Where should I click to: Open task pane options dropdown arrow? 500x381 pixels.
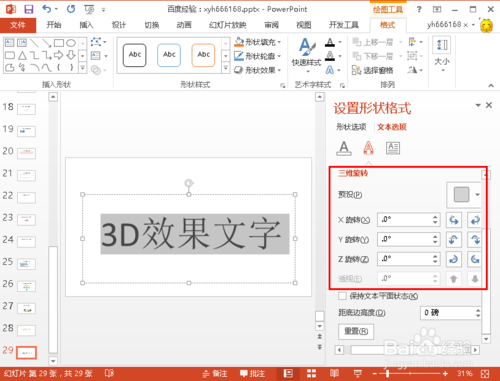[x=478, y=105]
